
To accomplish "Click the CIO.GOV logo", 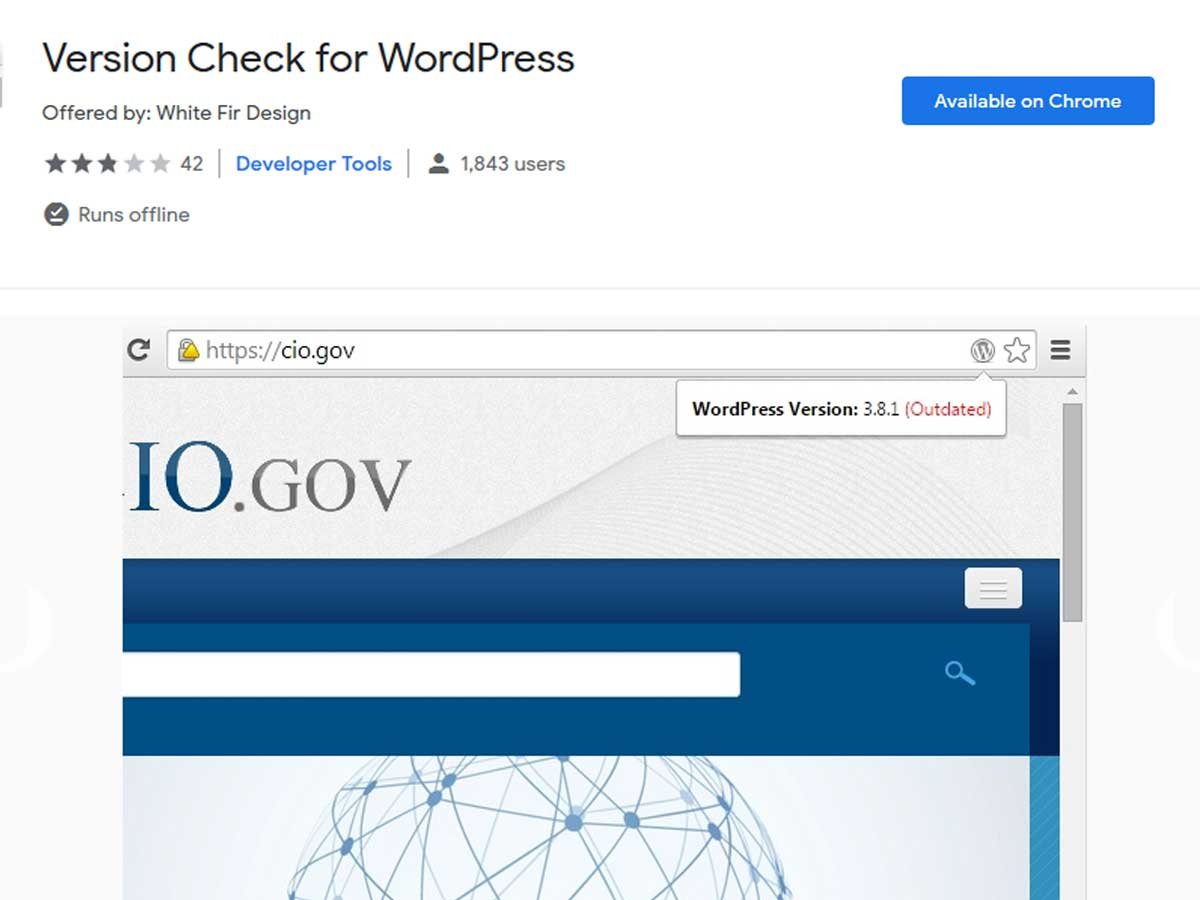I will pyautogui.click(x=267, y=478).
